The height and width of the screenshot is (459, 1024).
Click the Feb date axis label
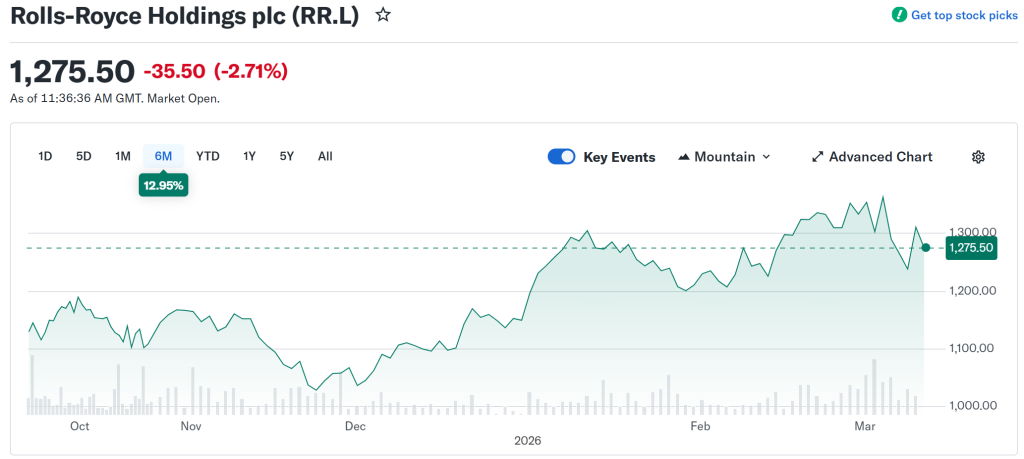(x=700, y=426)
